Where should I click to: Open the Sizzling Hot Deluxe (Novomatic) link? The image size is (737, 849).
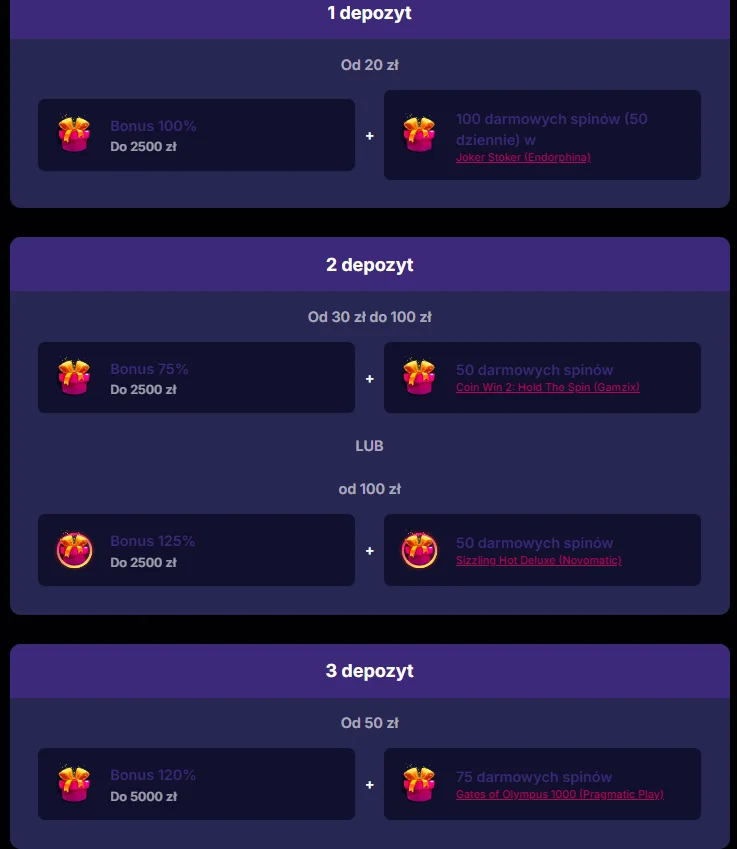pos(539,561)
